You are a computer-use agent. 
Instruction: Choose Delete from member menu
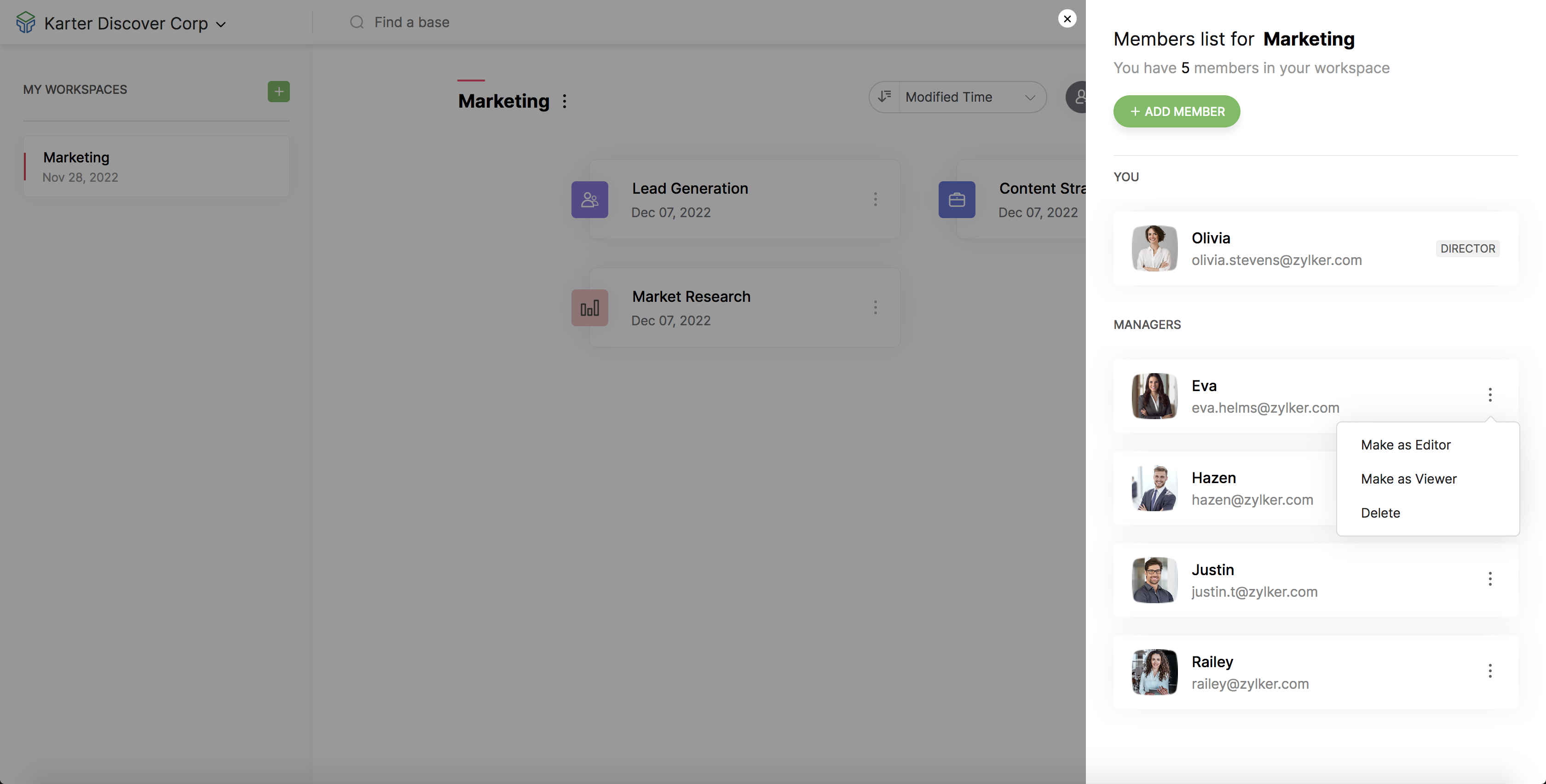point(1380,513)
